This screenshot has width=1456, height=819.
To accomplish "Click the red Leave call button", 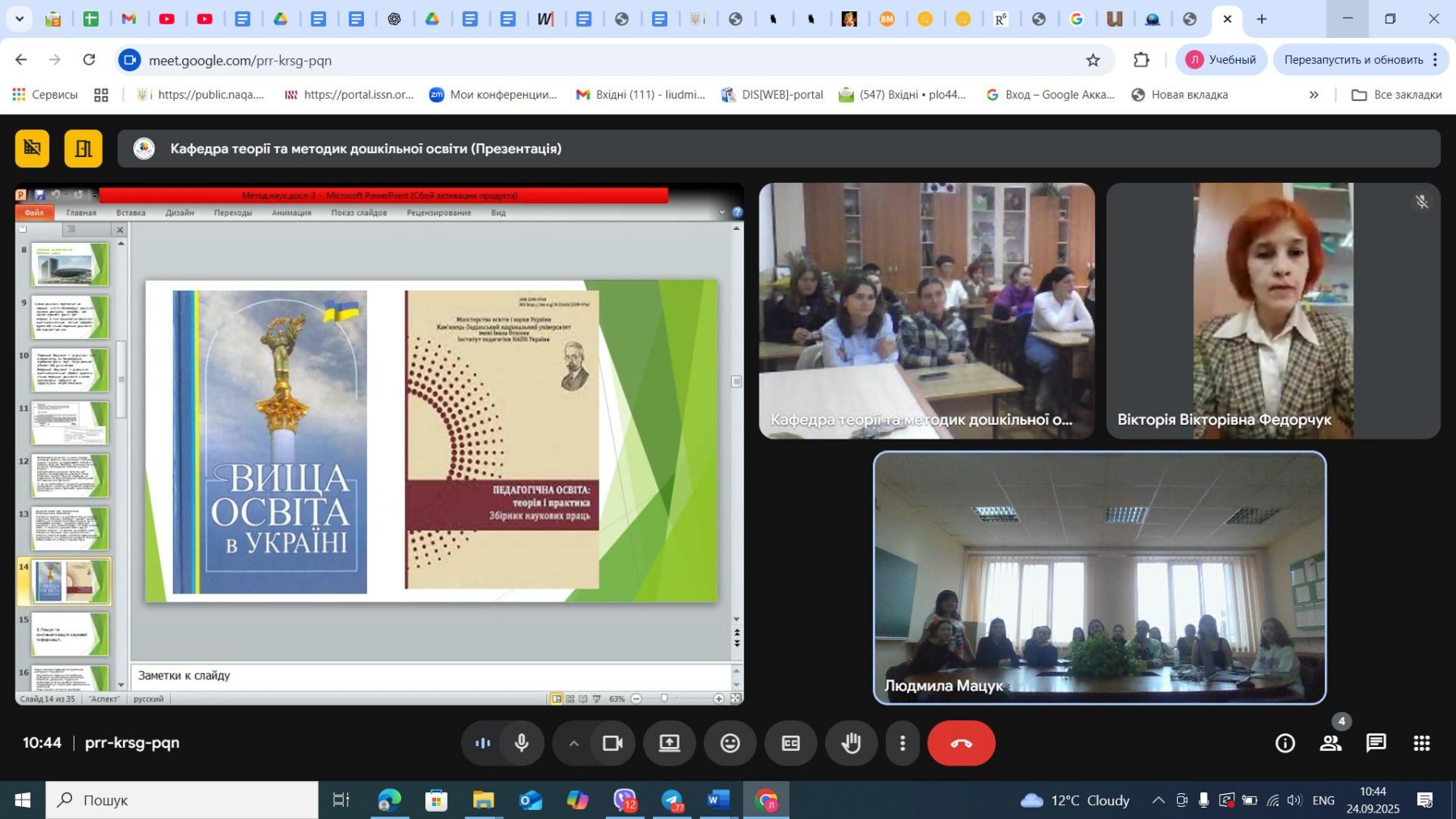I will point(961,743).
